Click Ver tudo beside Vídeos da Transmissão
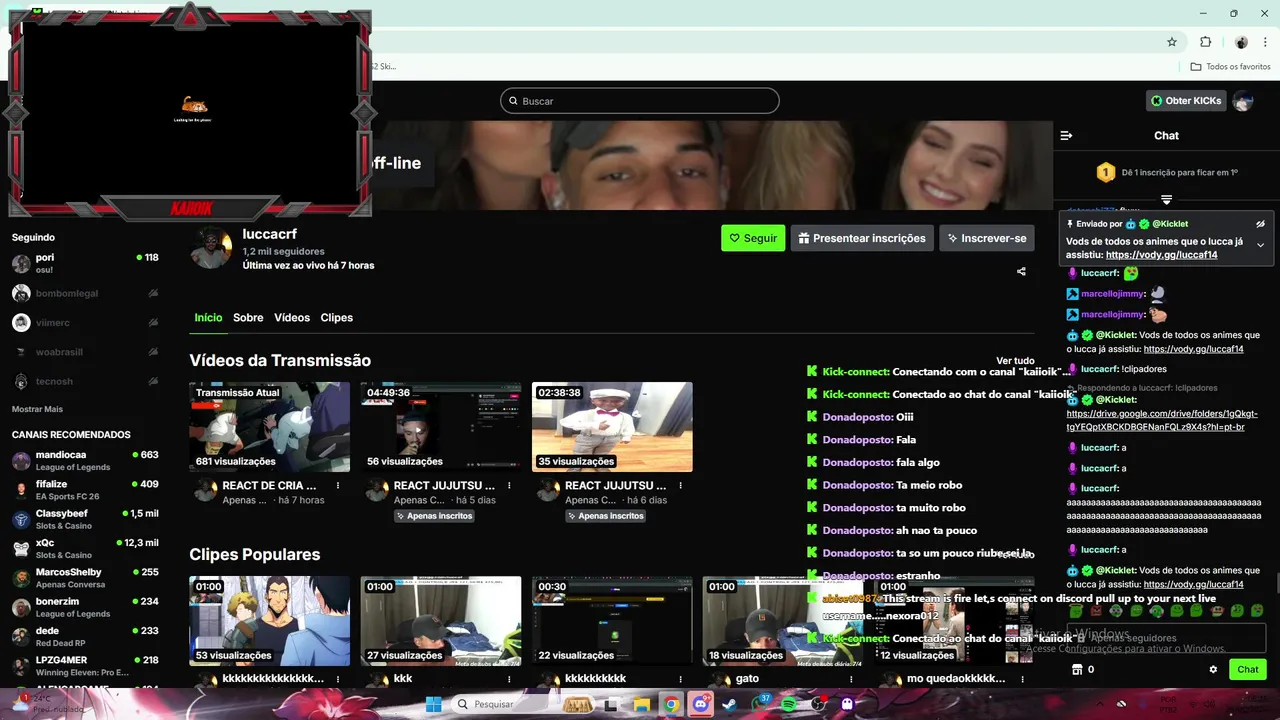 (x=1015, y=361)
